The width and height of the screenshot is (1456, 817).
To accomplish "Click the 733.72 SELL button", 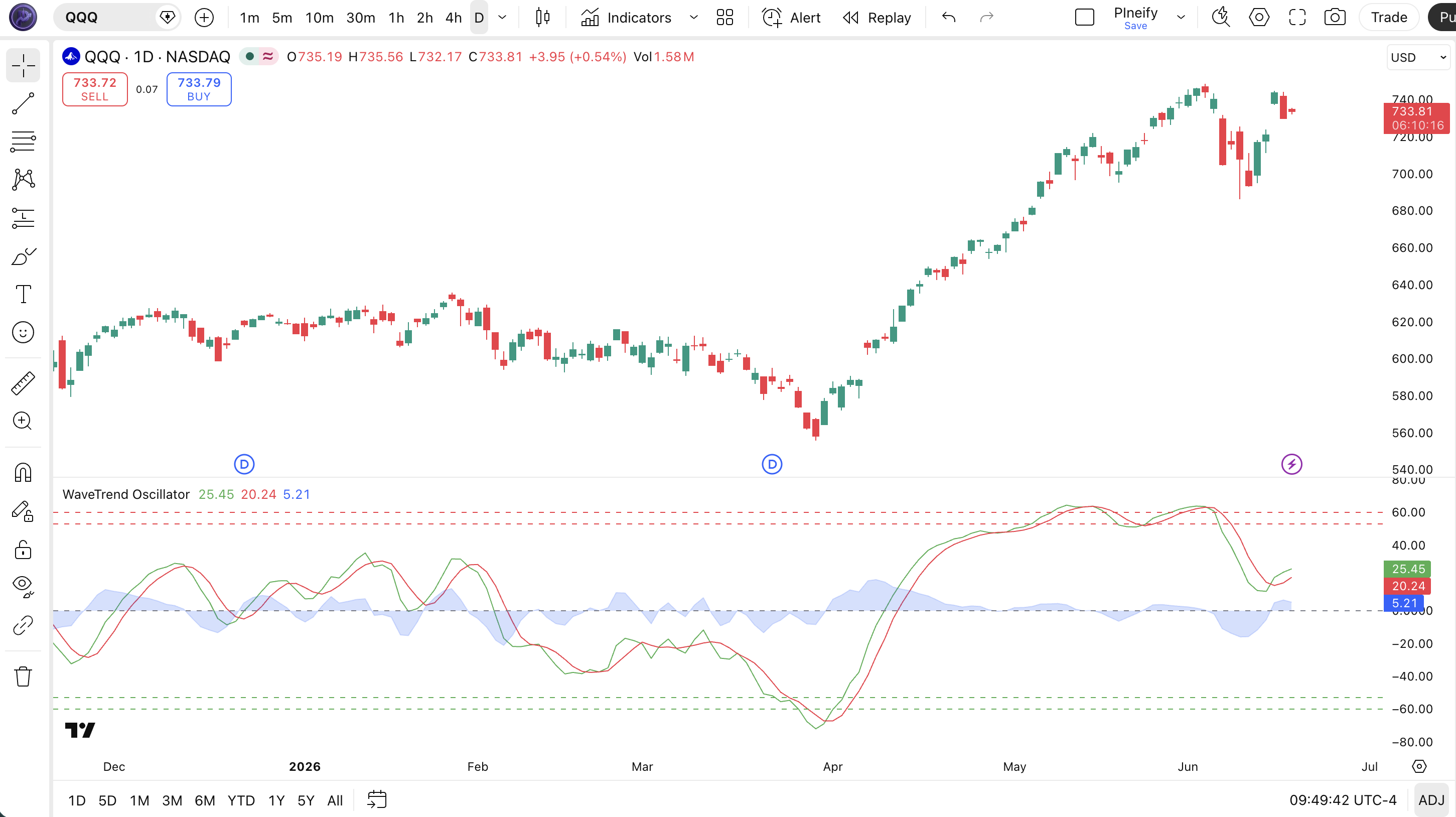I will [94, 89].
